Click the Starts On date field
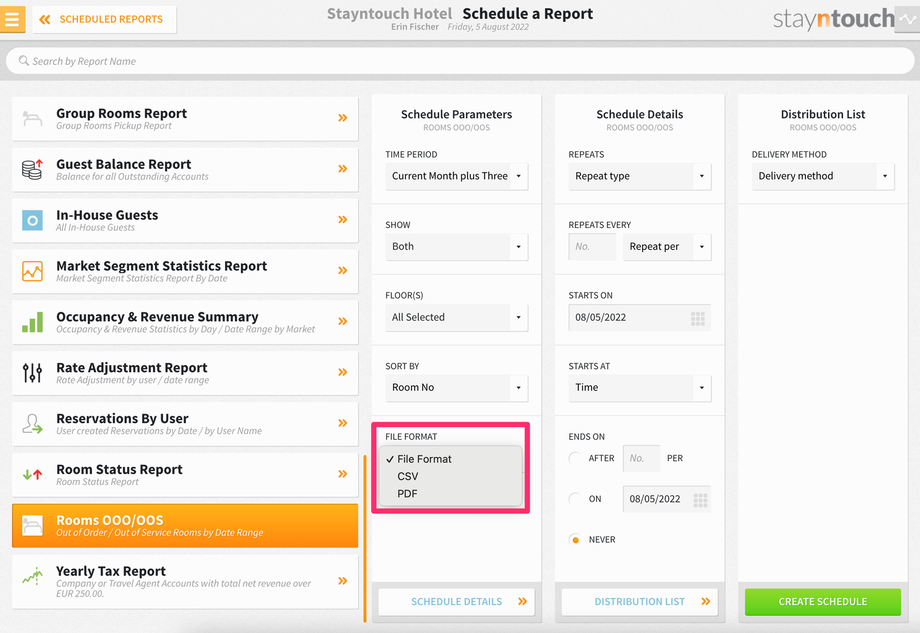The width and height of the screenshot is (920, 633). (640, 317)
